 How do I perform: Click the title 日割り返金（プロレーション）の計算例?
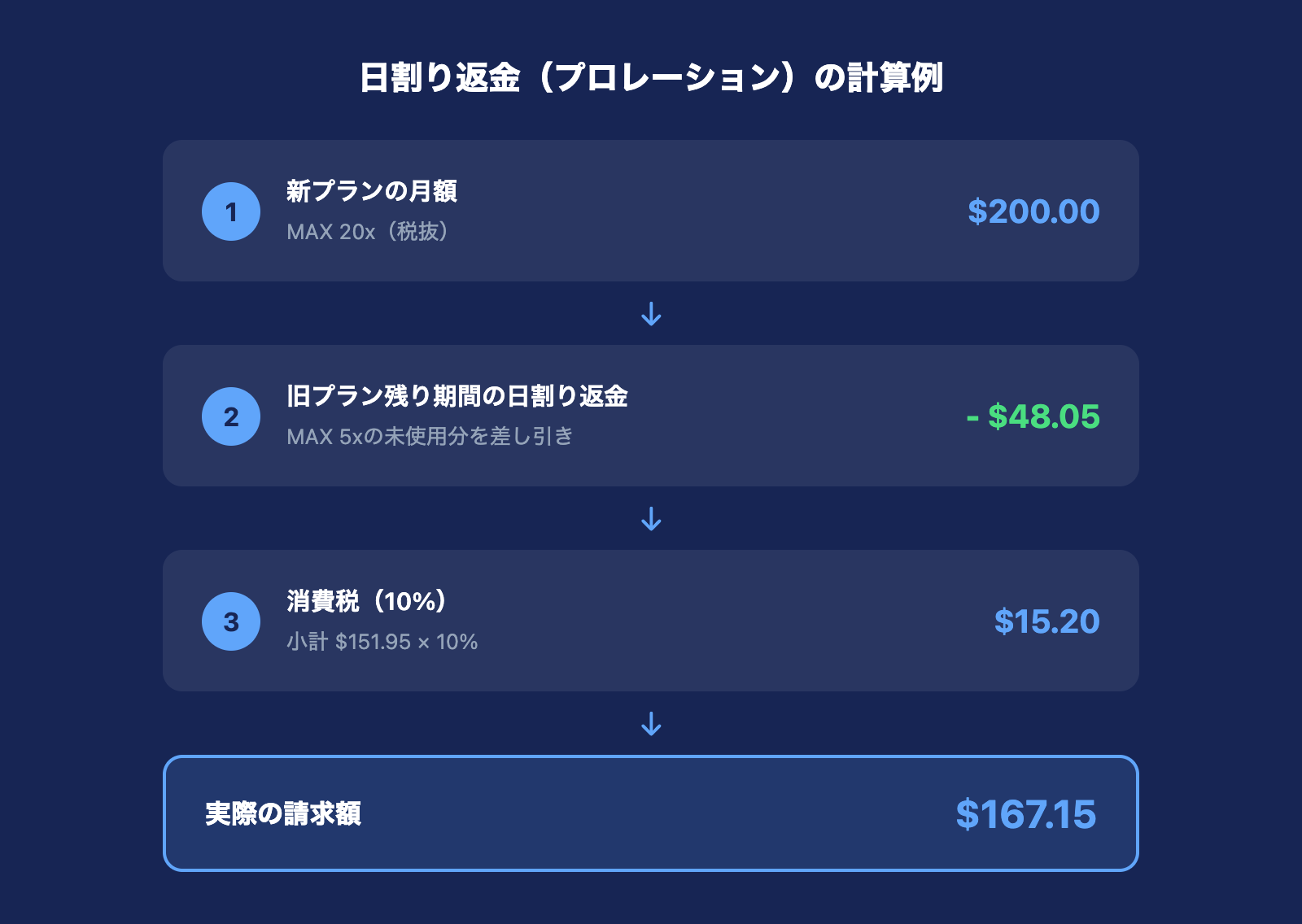coord(651,78)
